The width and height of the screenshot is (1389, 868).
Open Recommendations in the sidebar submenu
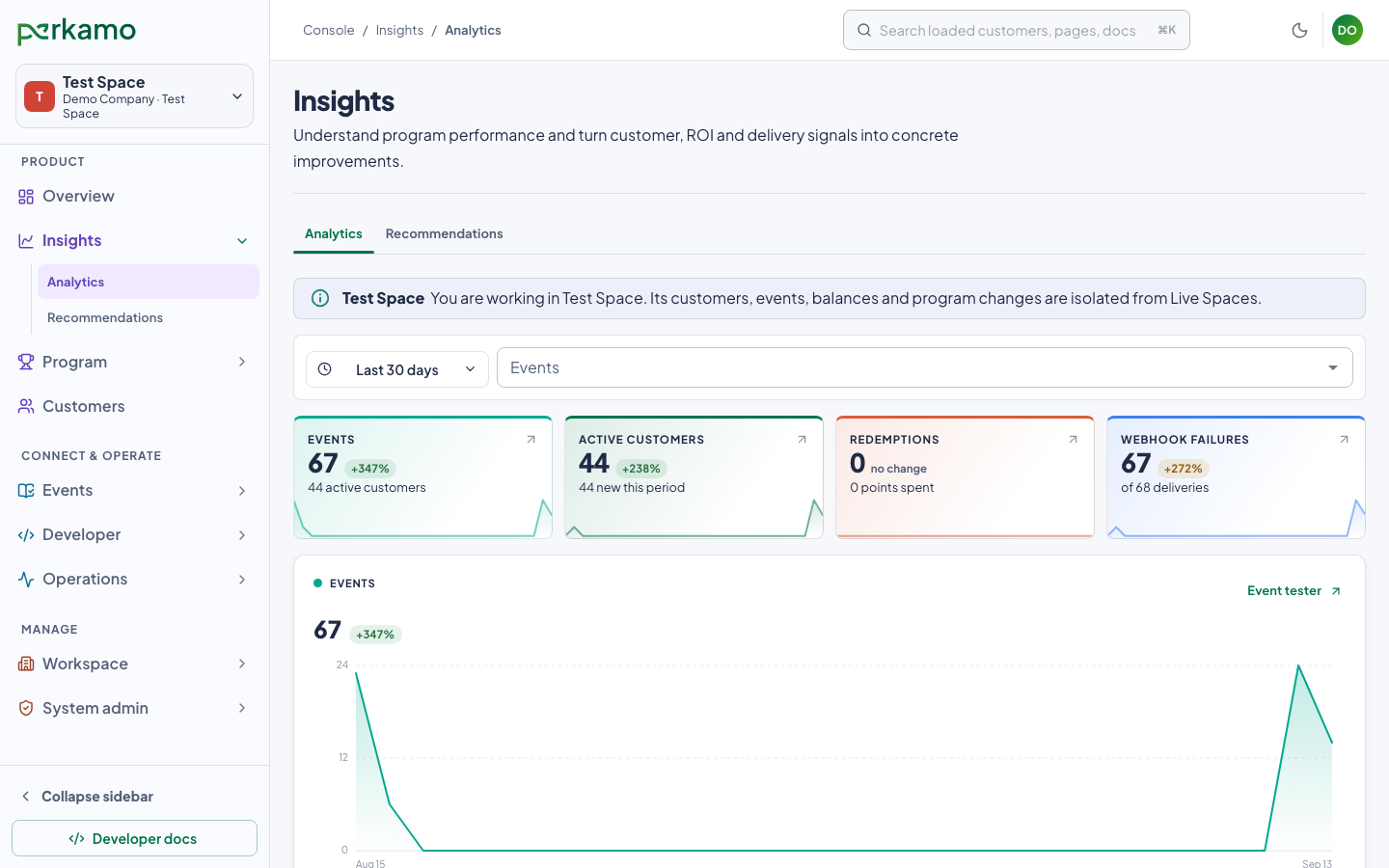click(149, 317)
